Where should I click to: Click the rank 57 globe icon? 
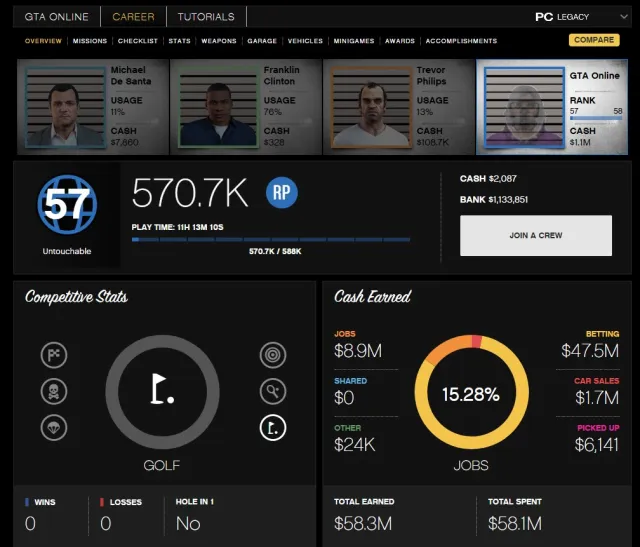tap(67, 204)
